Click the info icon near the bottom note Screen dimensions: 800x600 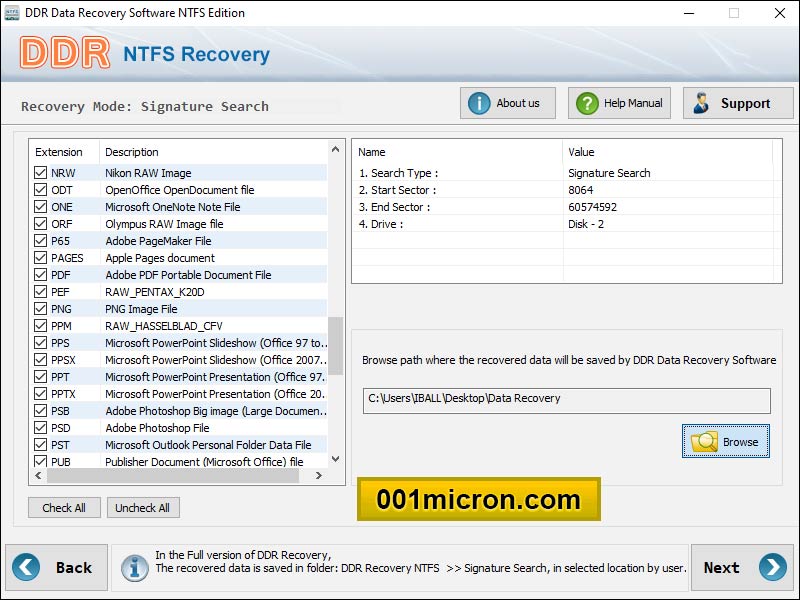(135, 567)
